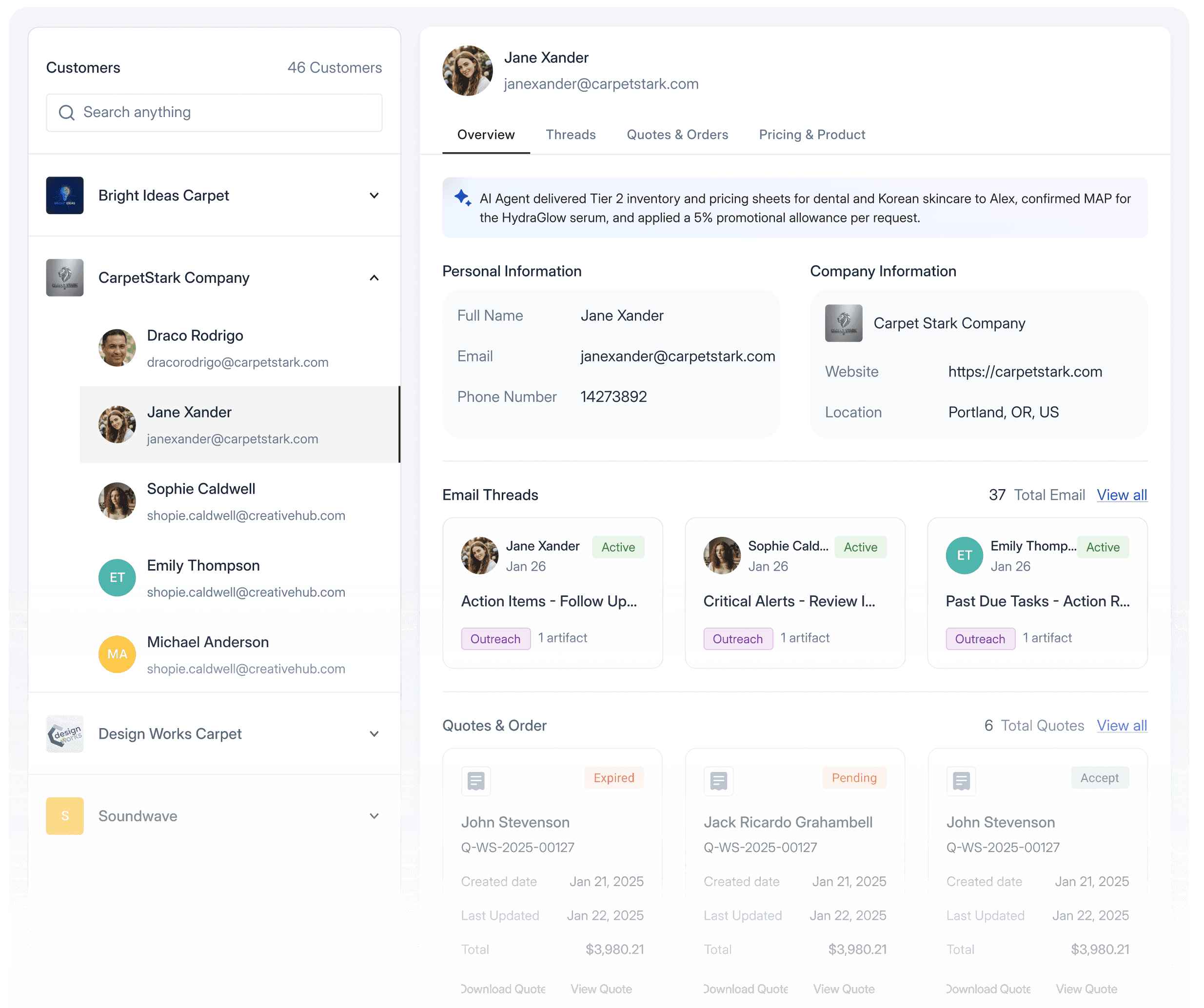Click the Design Works Carpet logo
1204x1008 pixels.
point(65,733)
